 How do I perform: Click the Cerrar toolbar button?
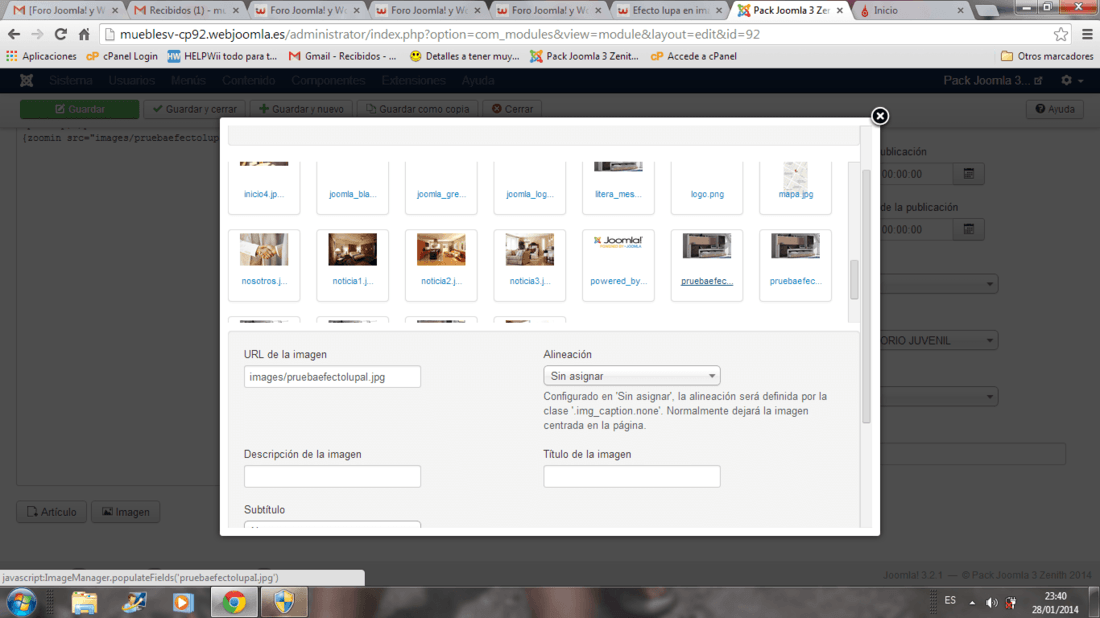[x=512, y=109]
